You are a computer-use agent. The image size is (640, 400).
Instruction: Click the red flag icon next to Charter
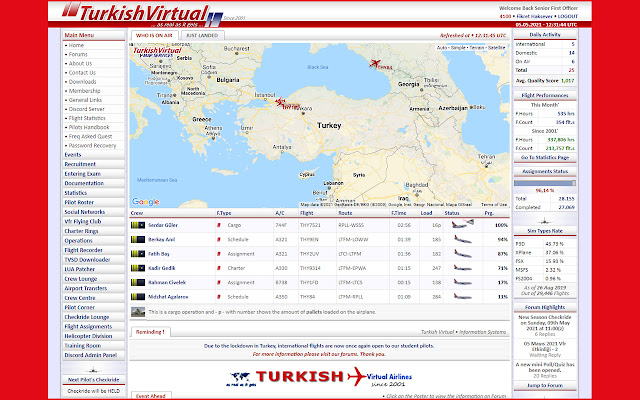tap(219, 268)
